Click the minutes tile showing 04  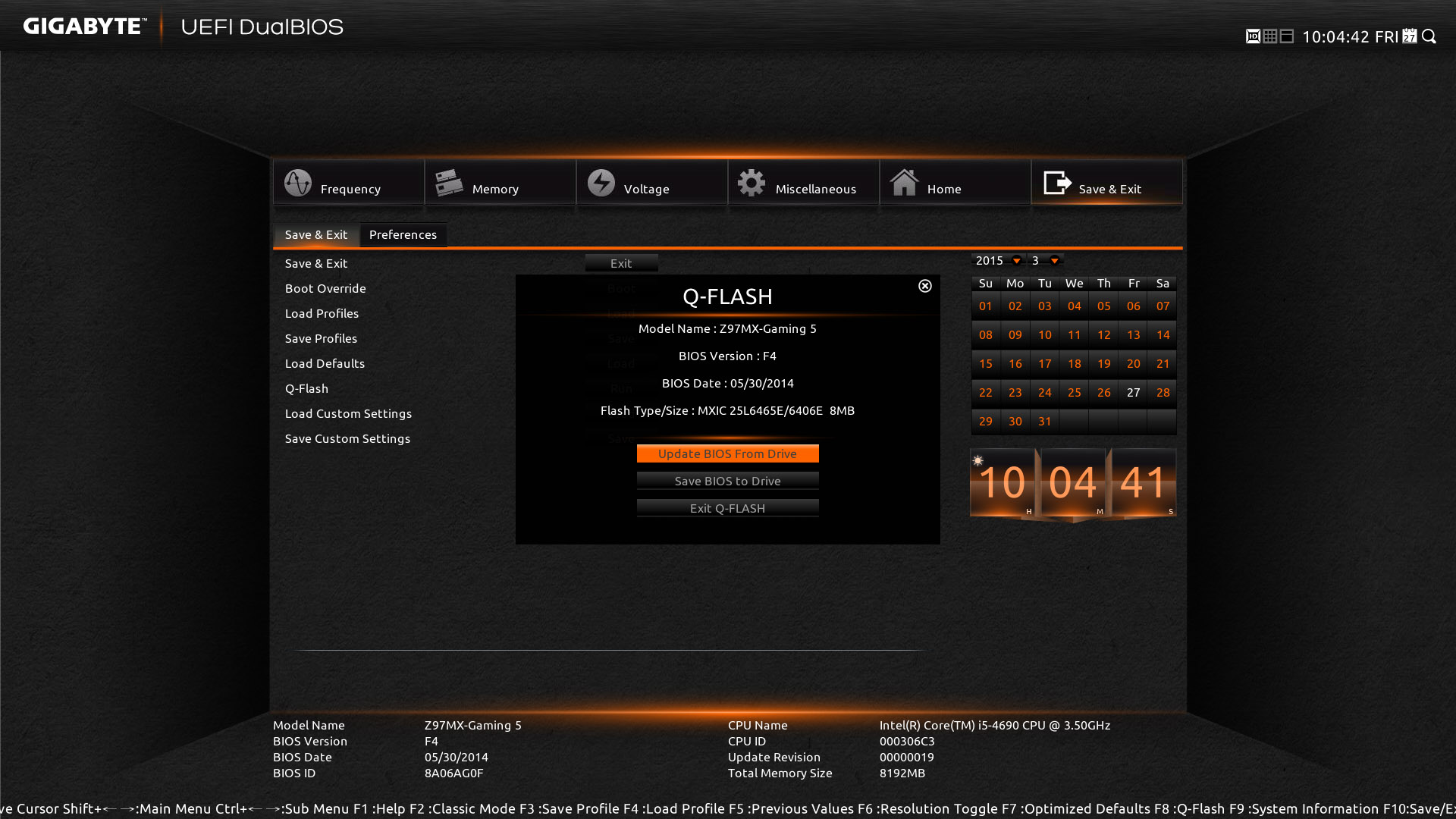point(1073,482)
